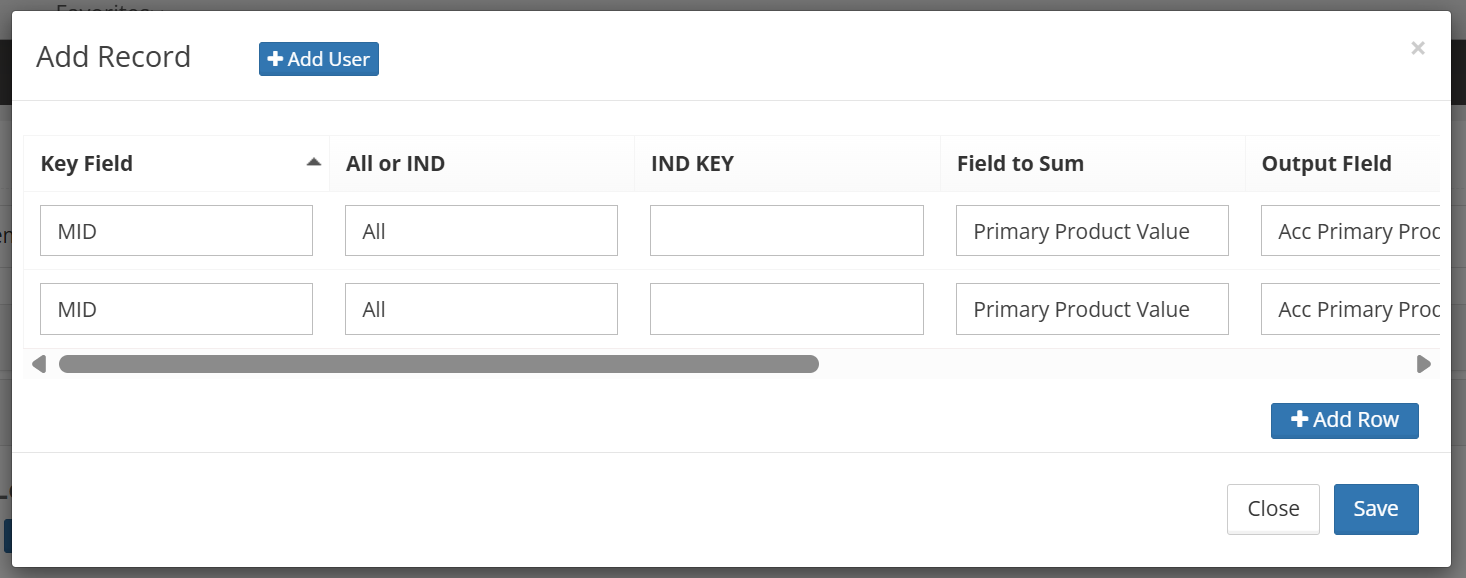
Task: Click the Add Row button
Action: tap(1344, 420)
